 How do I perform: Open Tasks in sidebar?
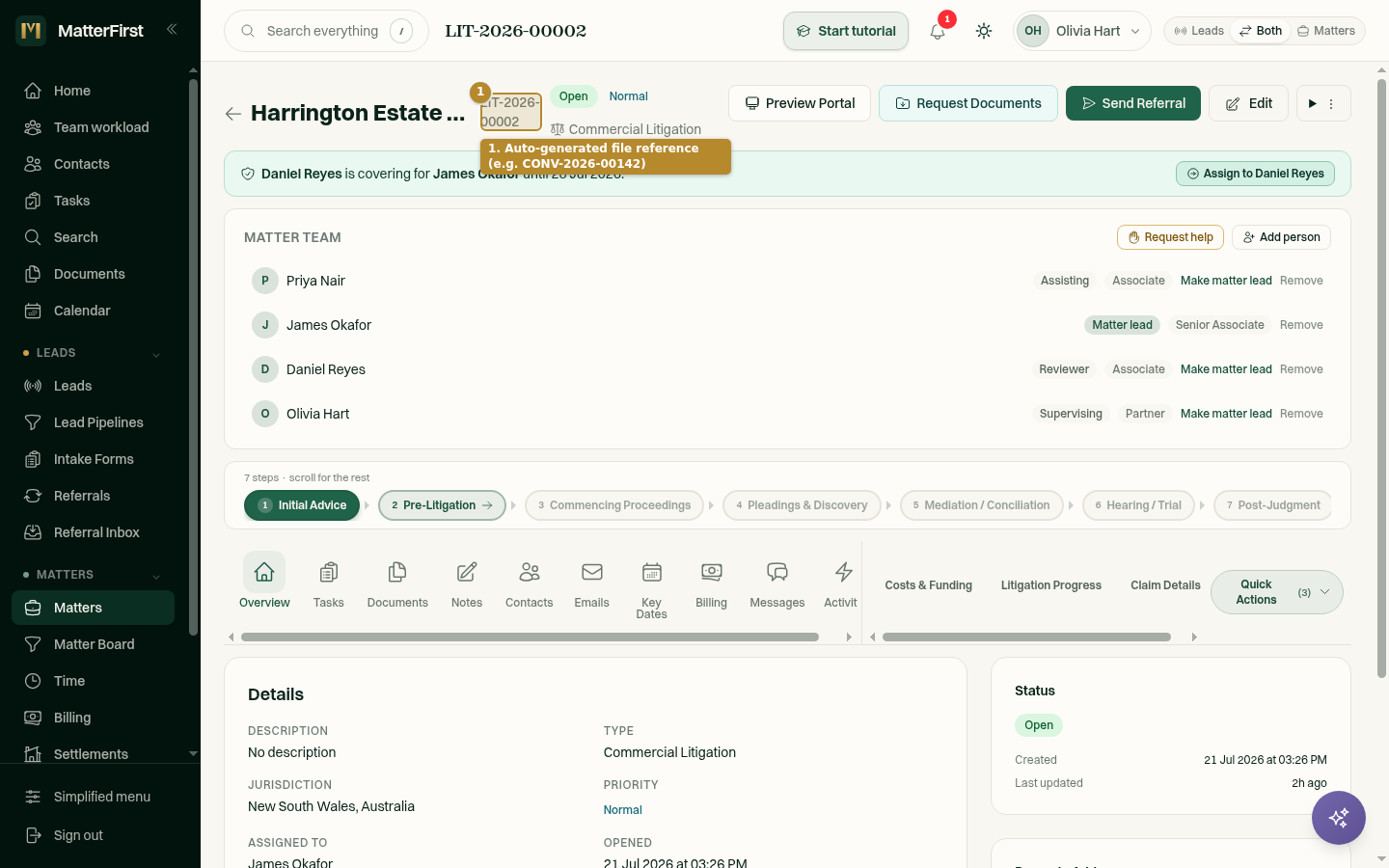pyautogui.click(x=93, y=201)
